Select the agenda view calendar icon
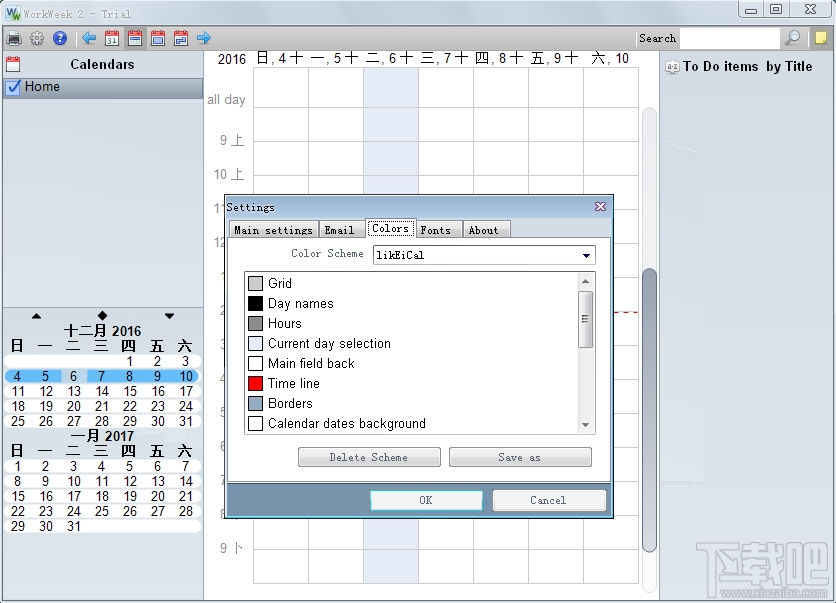 (x=181, y=38)
